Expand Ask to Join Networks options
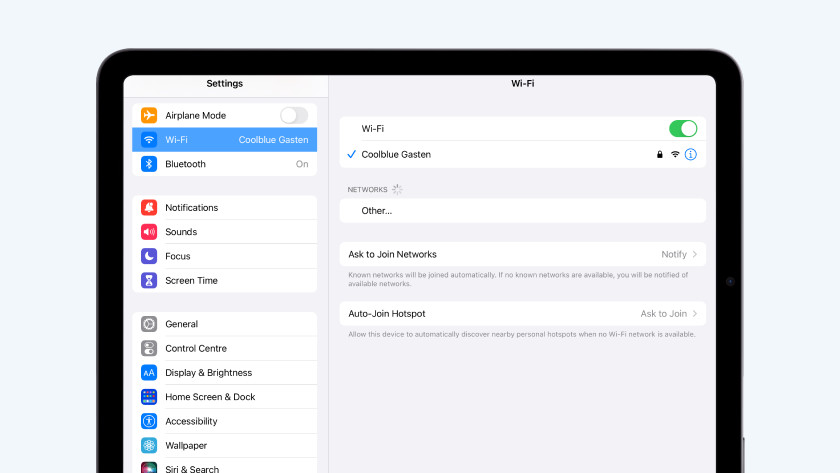840x473 pixels. (522, 254)
